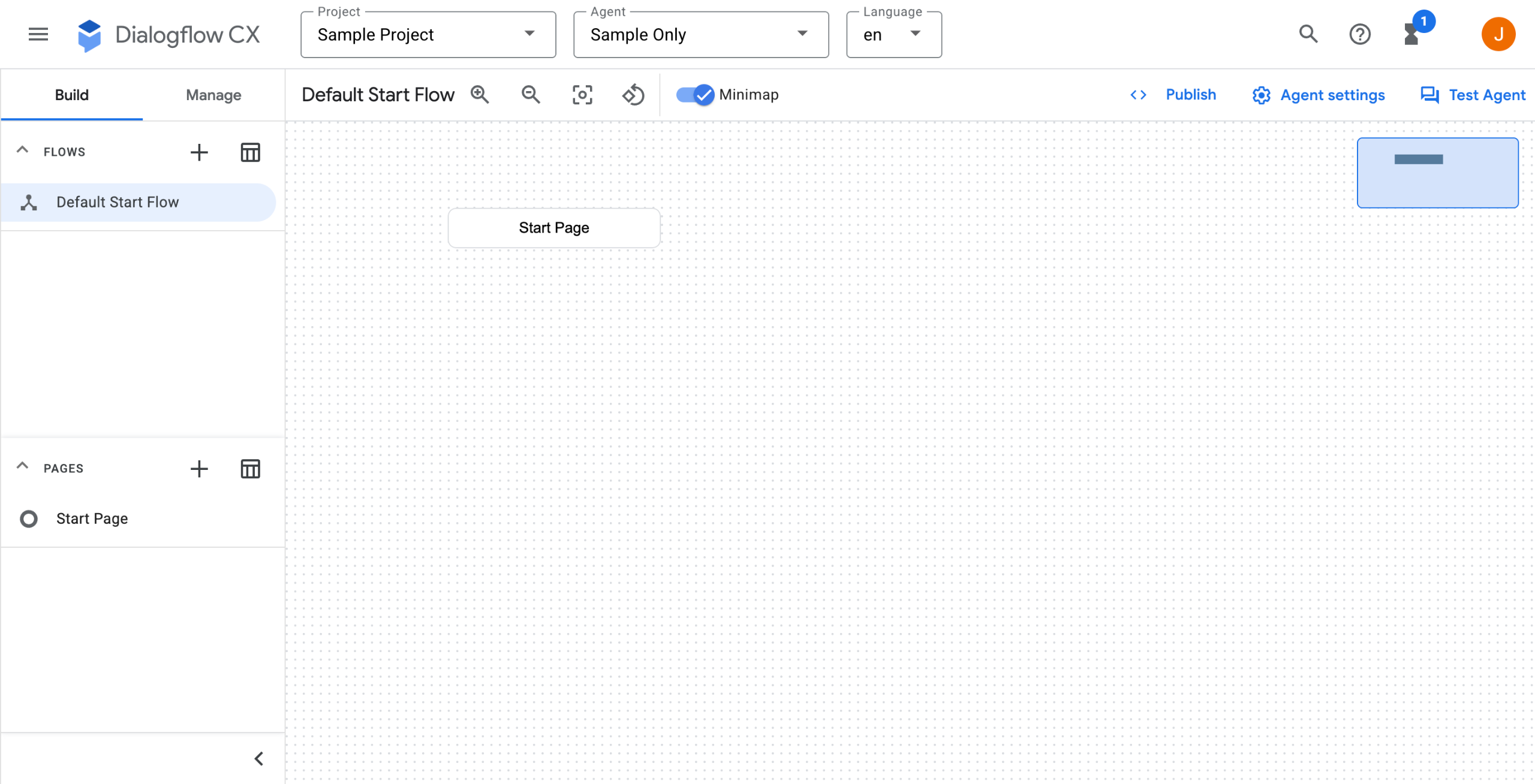Image resolution: width=1535 pixels, height=784 pixels.
Task: Open the Pages table view icon
Action: [250, 469]
